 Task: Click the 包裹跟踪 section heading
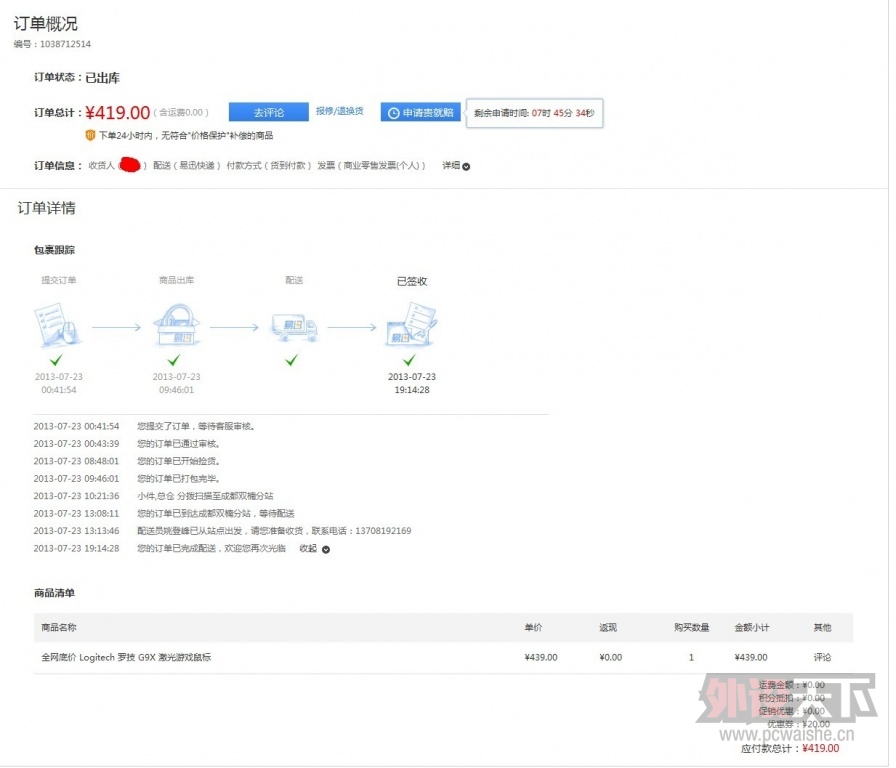54,250
